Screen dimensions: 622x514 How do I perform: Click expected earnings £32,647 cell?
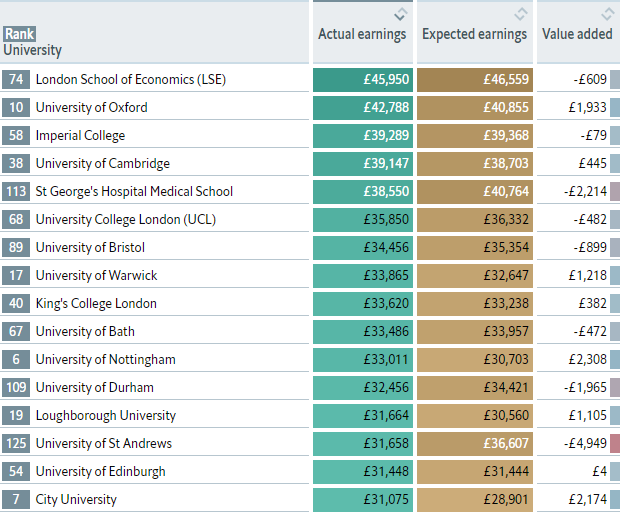pyautogui.click(x=475, y=276)
